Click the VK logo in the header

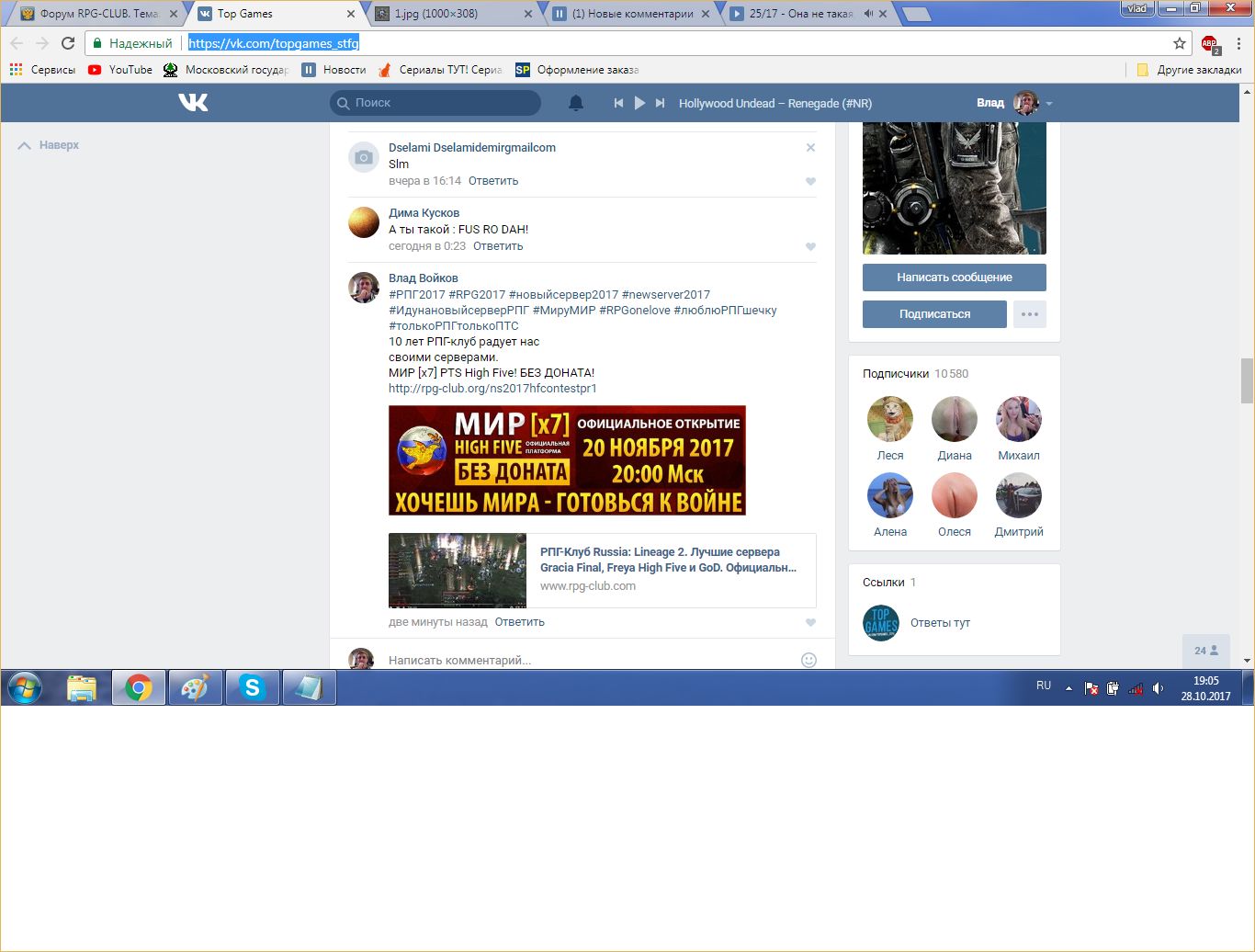pyautogui.click(x=193, y=103)
